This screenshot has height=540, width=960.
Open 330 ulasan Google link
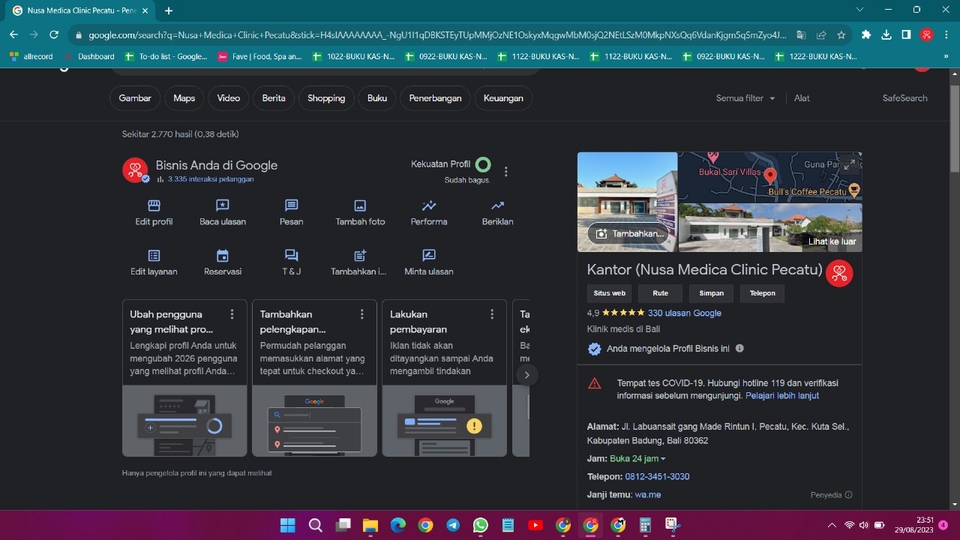coord(684,313)
